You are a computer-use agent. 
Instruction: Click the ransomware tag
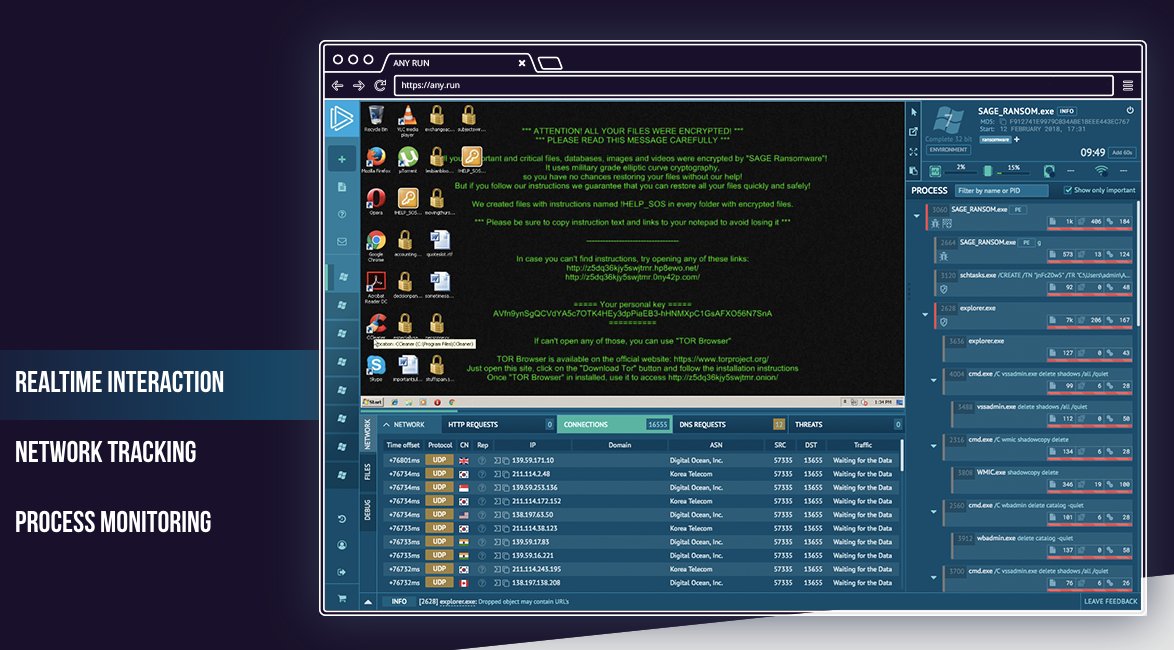click(996, 139)
